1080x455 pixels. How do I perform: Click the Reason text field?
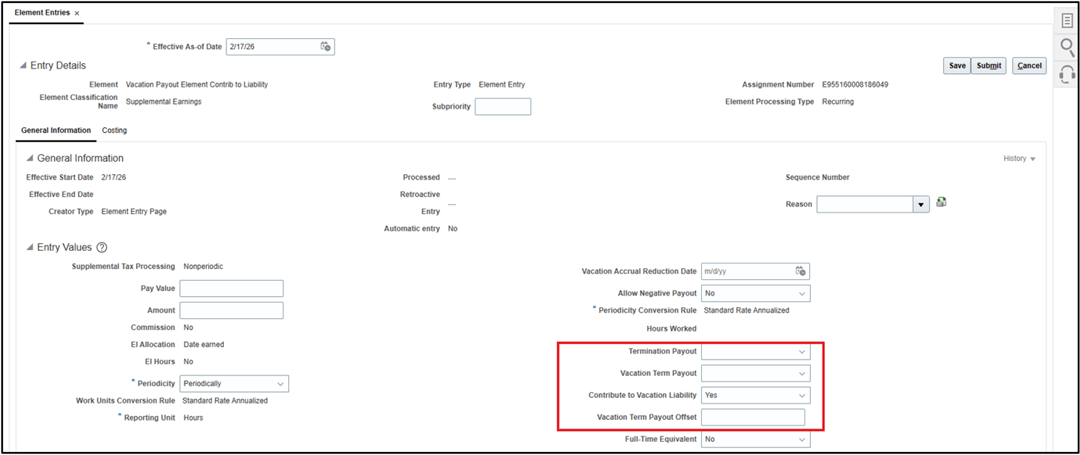pyautogui.click(x=865, y=204)
